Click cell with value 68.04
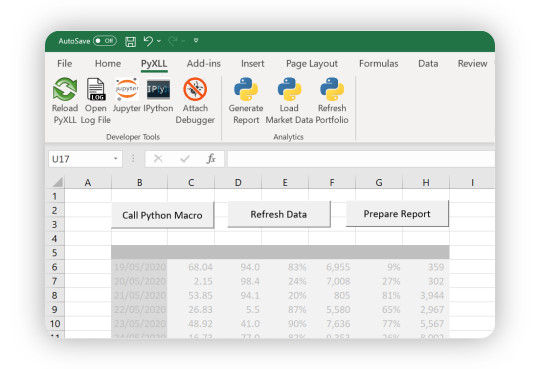This screenshot has height=369, width=540. pyautogui.click(x=191, y=267)
